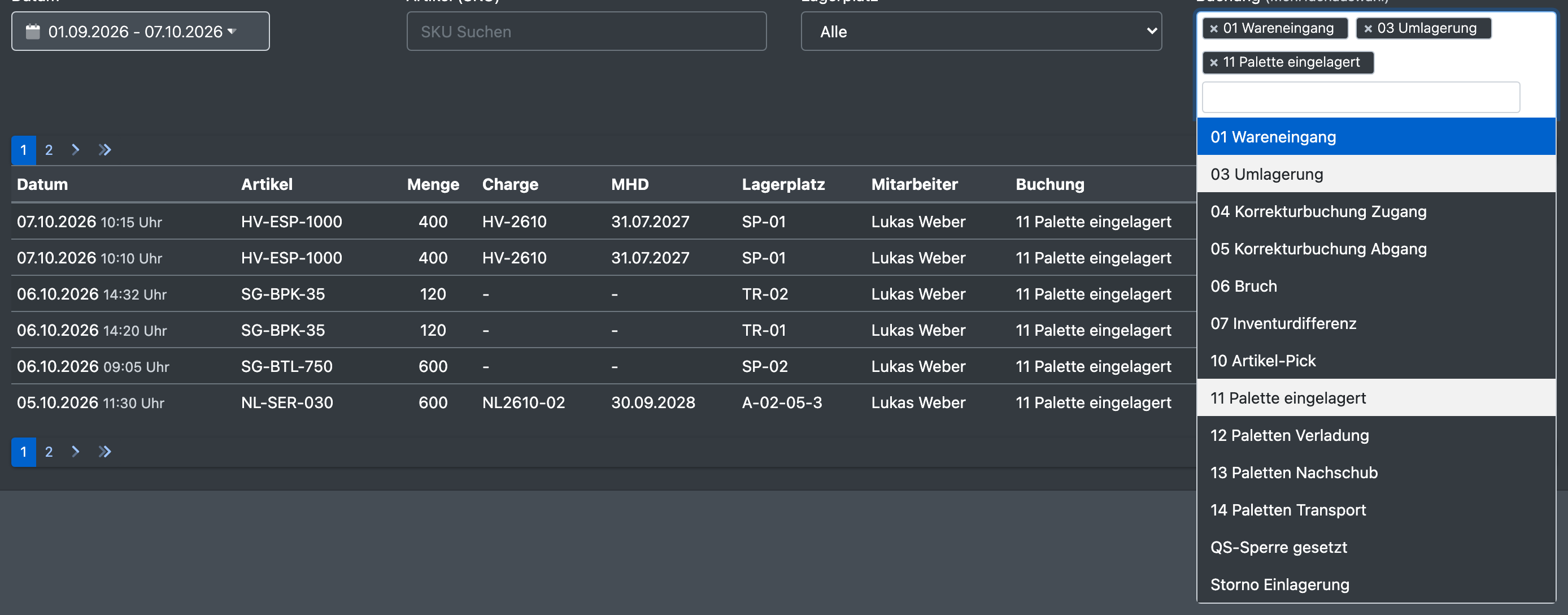This screenshot has width=1568, height=615.
Task: Click the Datum column header
Action: (42, 184)
